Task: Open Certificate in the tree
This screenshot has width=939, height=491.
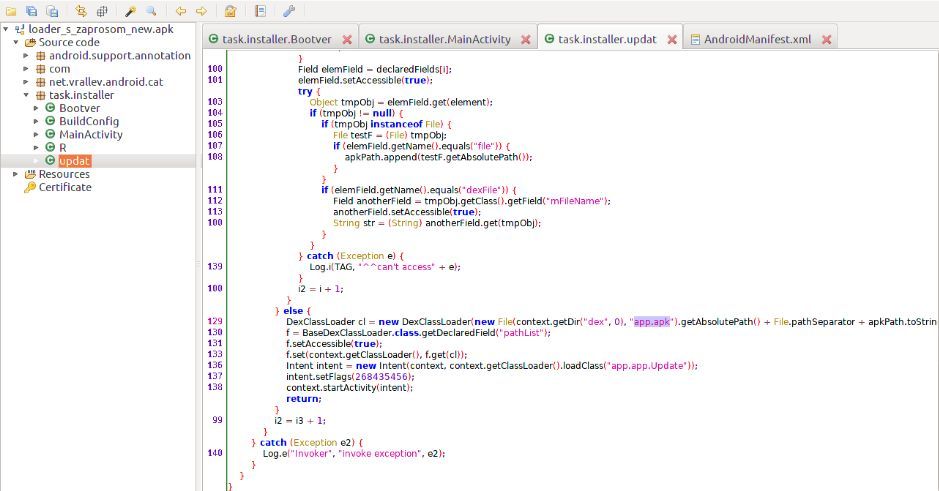Action: [x=64, y=187]
